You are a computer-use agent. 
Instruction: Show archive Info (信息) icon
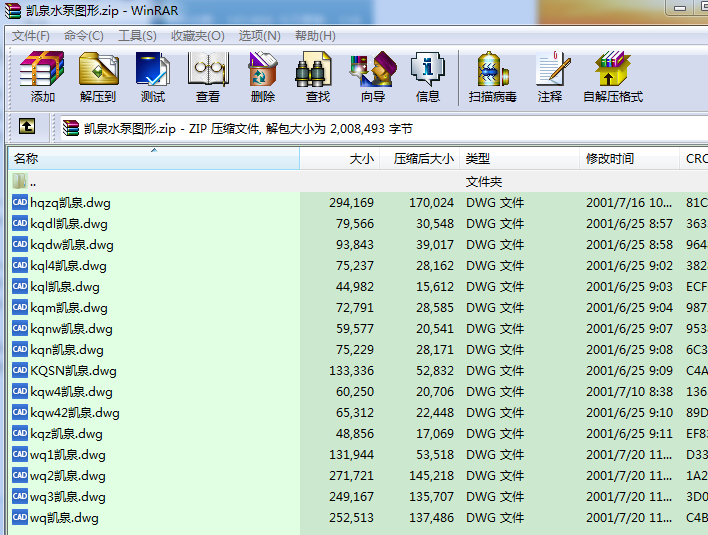pyautogui.click(x=428, y=77)
